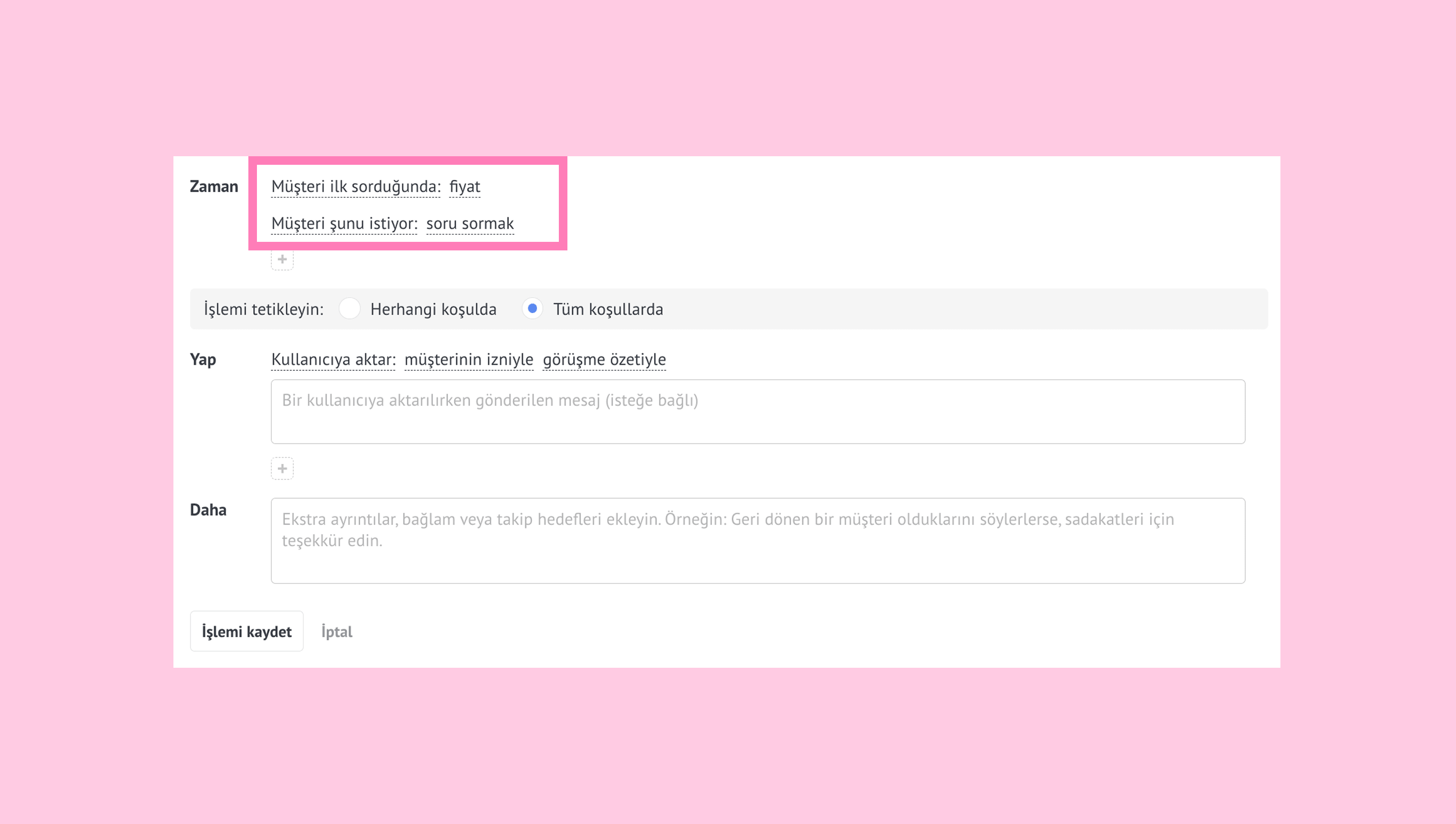Change the 'görüşme özetiyle' option

(x=604, y=360)
